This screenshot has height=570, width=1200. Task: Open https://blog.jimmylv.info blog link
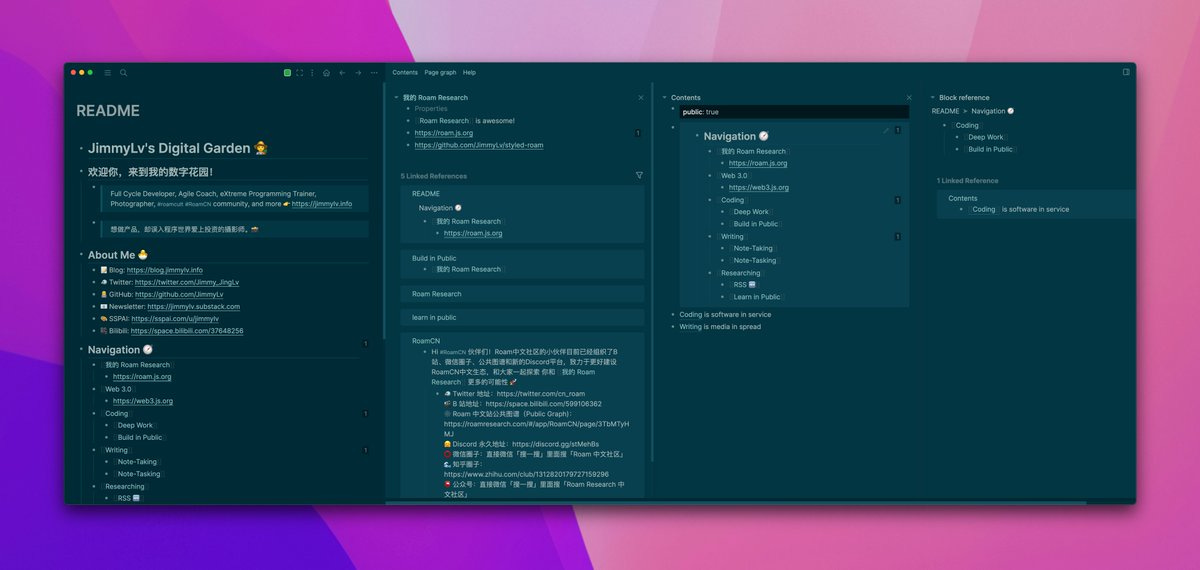click(x=163, y=270)
